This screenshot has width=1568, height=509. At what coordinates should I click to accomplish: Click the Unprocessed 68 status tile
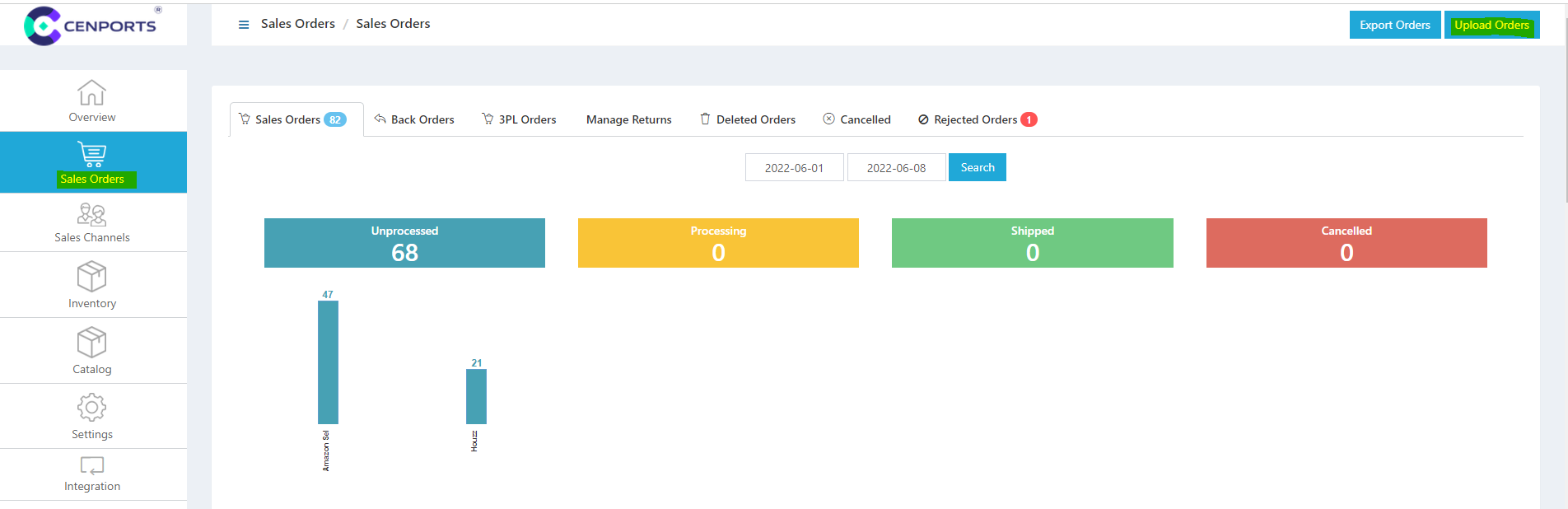click(x=404, y=243)
